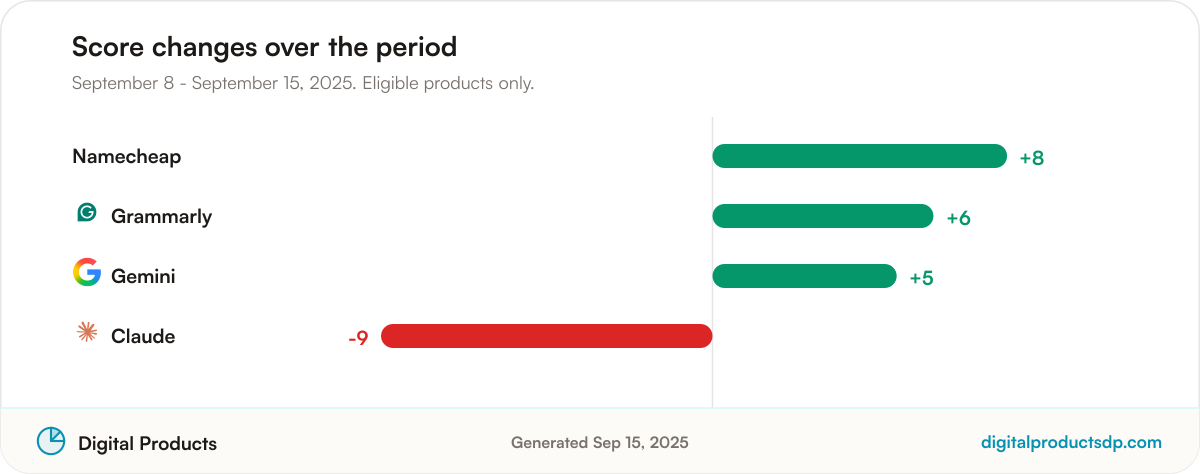1200x474 pixels.
Task: Select the Grammarly green bar
Action: click(x=822, y=216)
